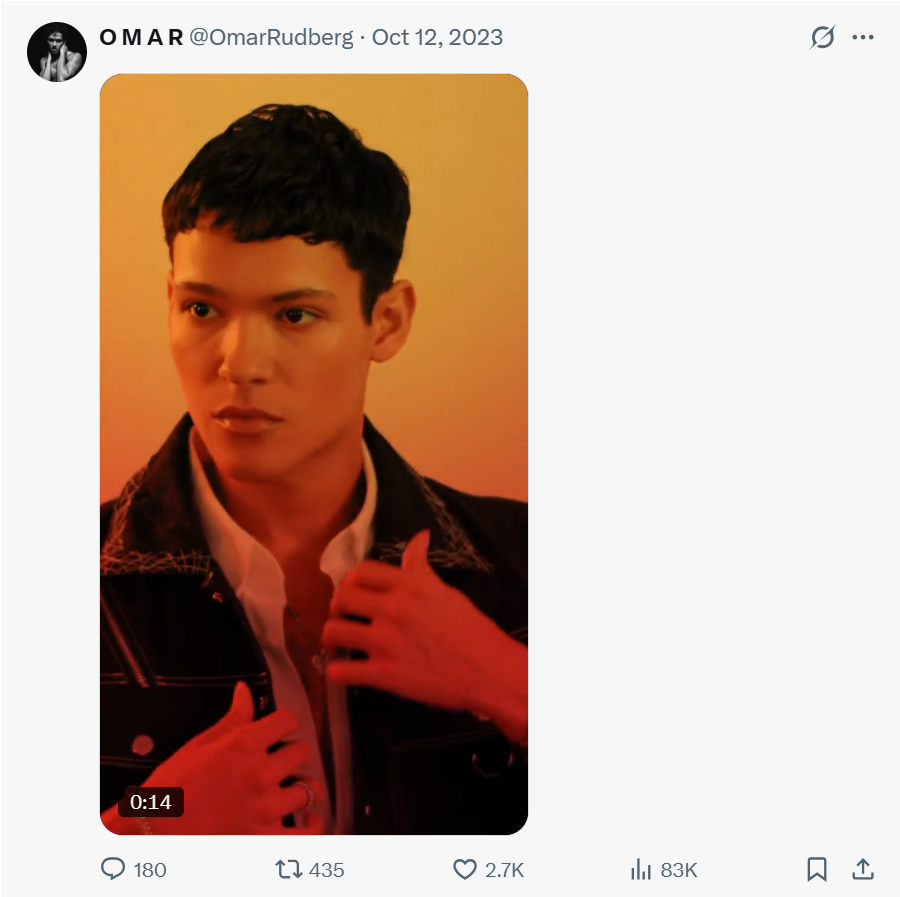
Task: Click the 435 reposts count
Action: click(327, 870)
